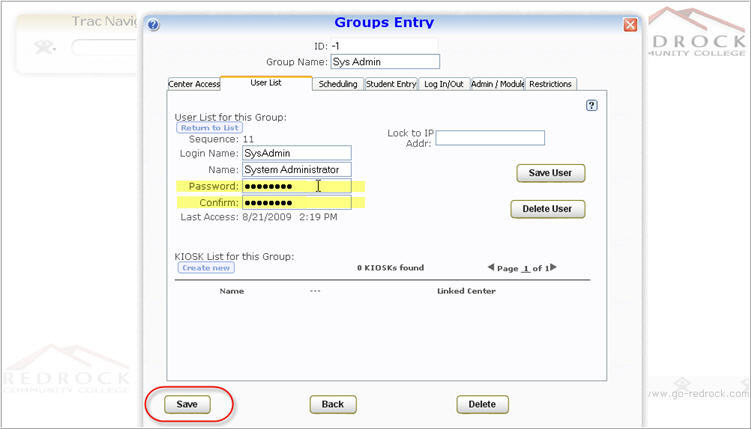Click the help icon in the dialog title bar

154,25
